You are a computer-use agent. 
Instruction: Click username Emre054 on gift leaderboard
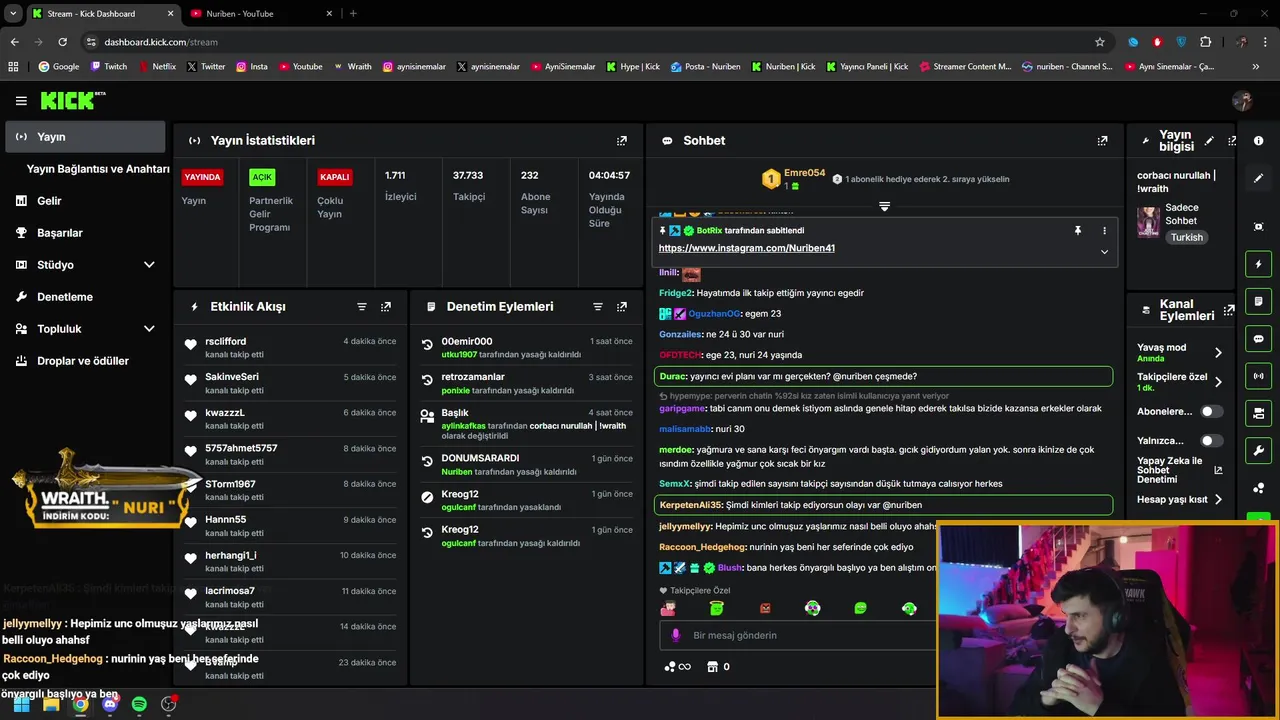click(804, 173)
